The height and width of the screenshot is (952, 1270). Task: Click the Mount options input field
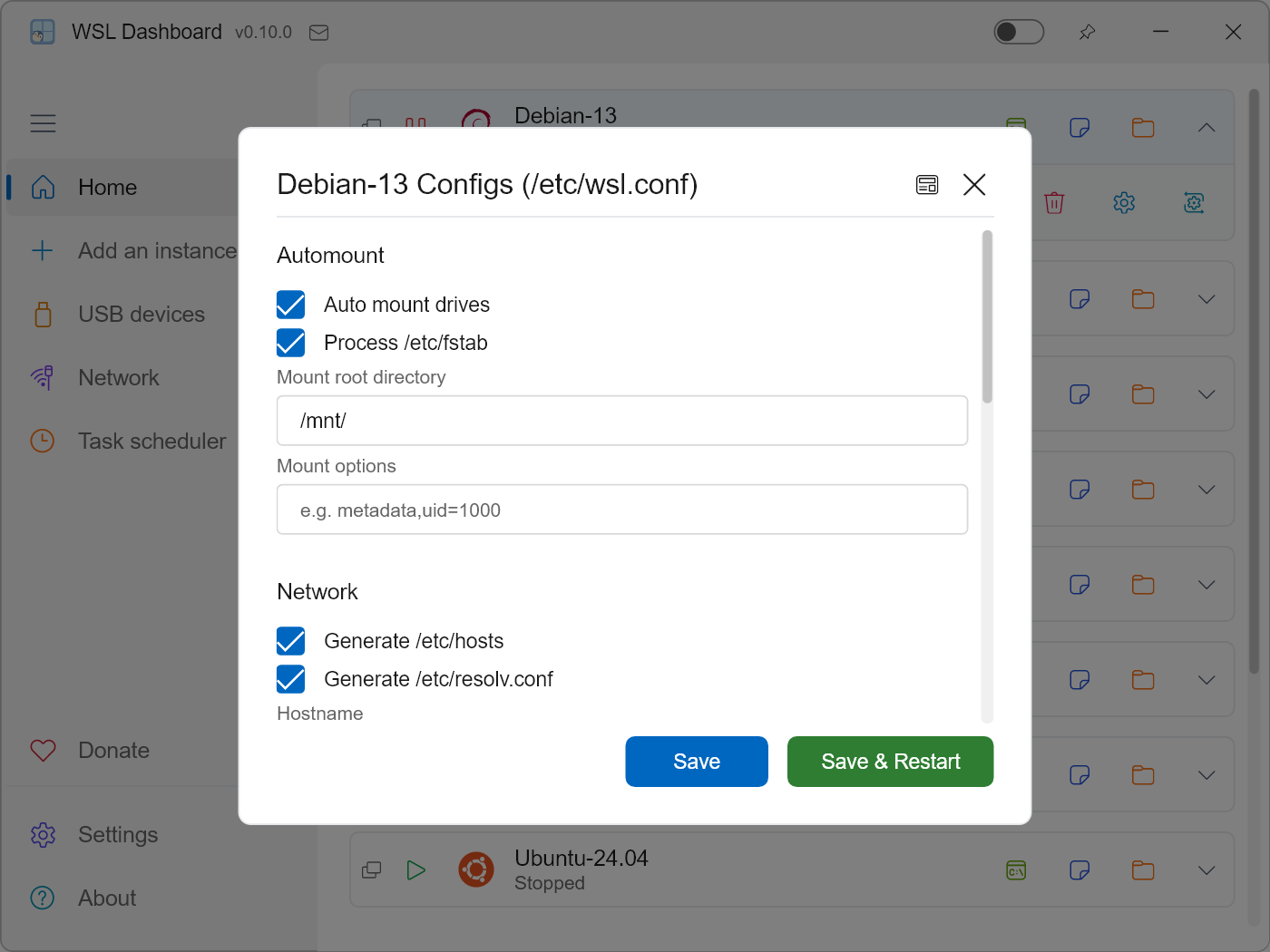pyautogui.click(x=622, y=510)
